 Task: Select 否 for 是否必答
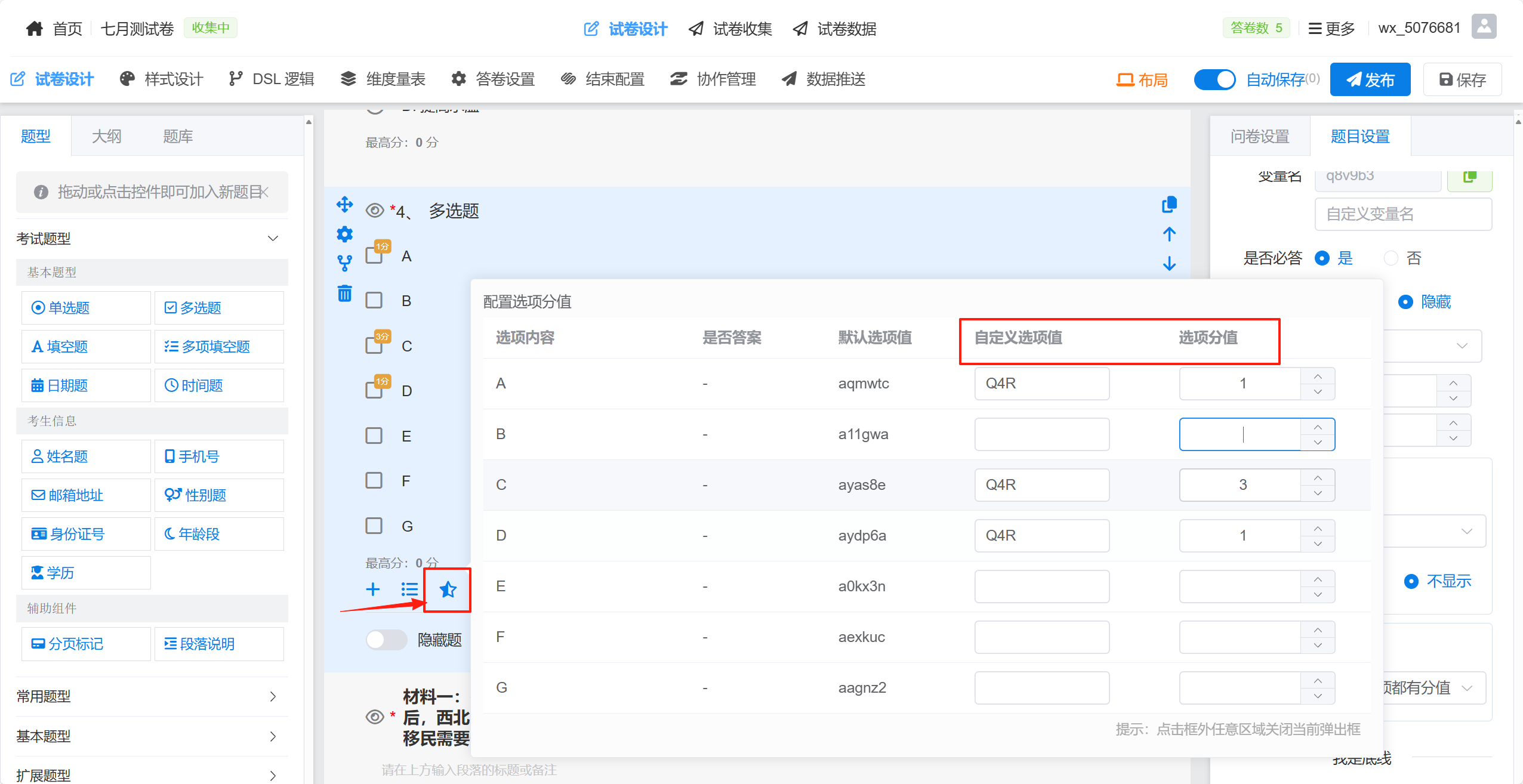(x=1391, y=258)
